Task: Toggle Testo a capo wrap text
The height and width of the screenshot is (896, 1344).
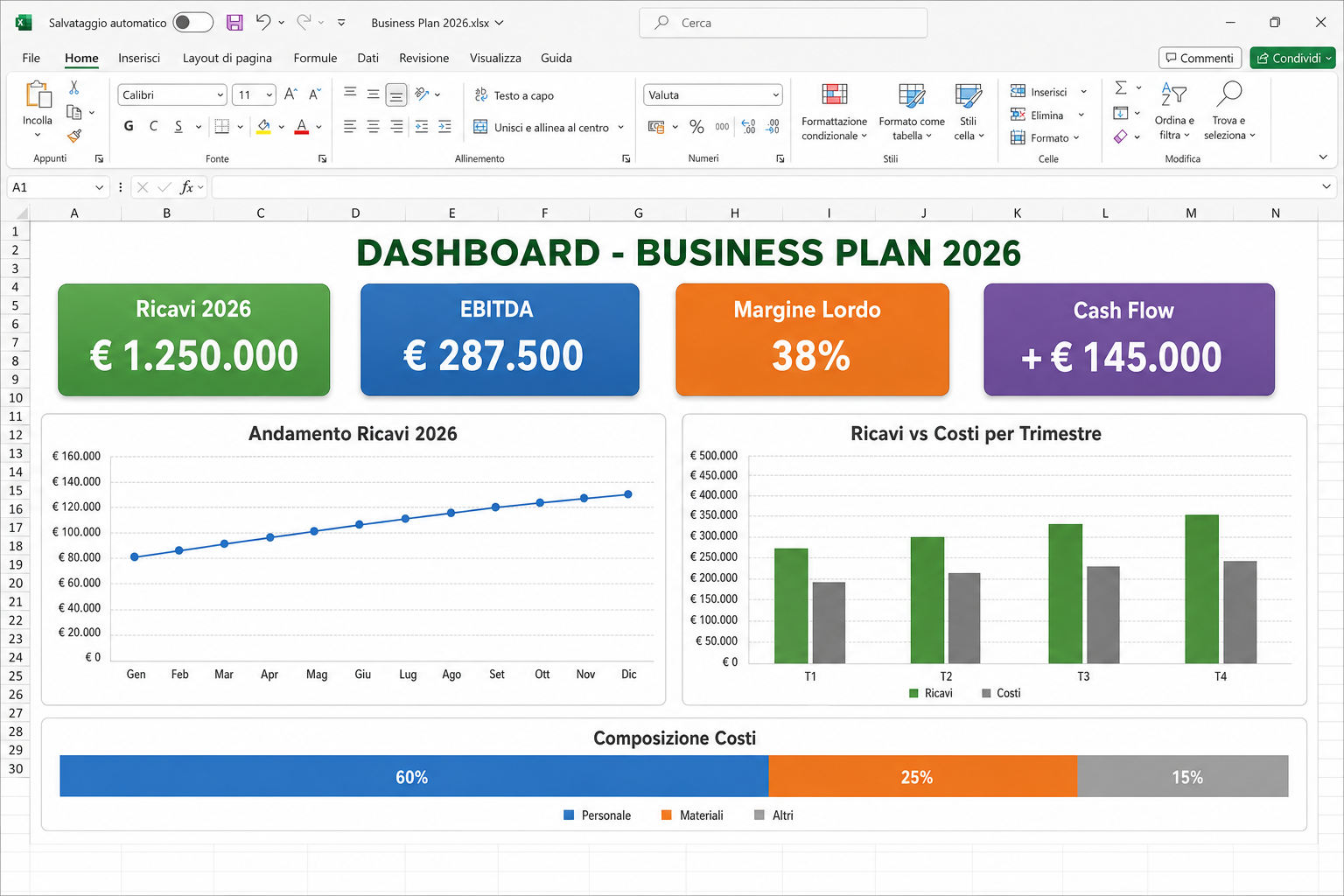Action: pos(514,95)
